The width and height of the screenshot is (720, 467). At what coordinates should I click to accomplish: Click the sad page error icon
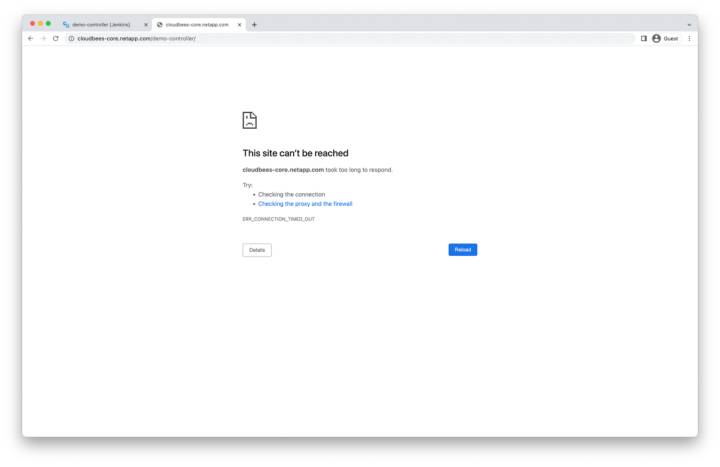249,120
